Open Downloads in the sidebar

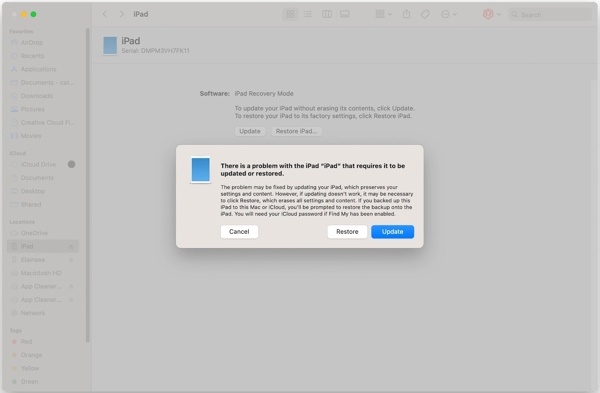pos(43,96)
